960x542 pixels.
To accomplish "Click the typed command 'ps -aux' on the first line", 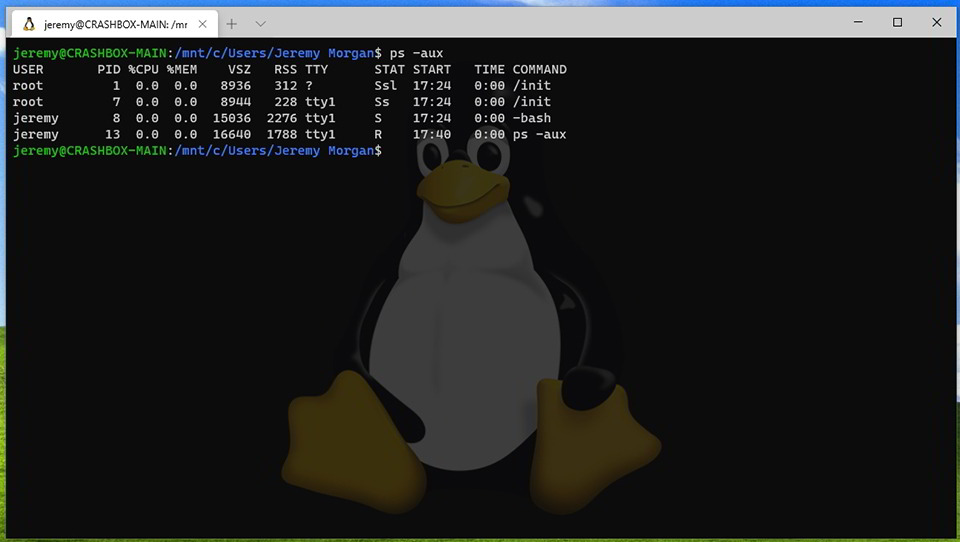I will [x=416, y=53].
